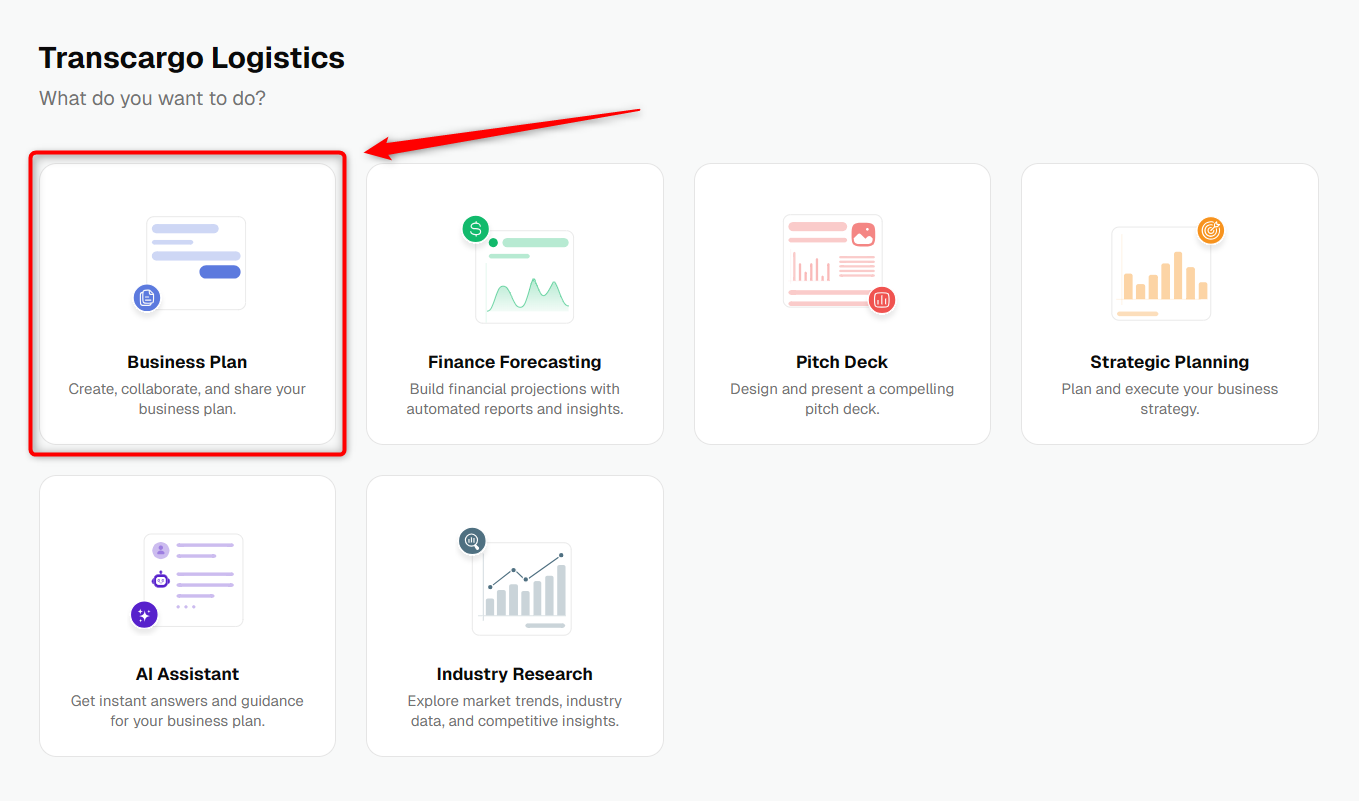The height and width of the screenshot is (801, 1359).
Task: Select the Pitch Deck title
Action: tap(842, 362)
